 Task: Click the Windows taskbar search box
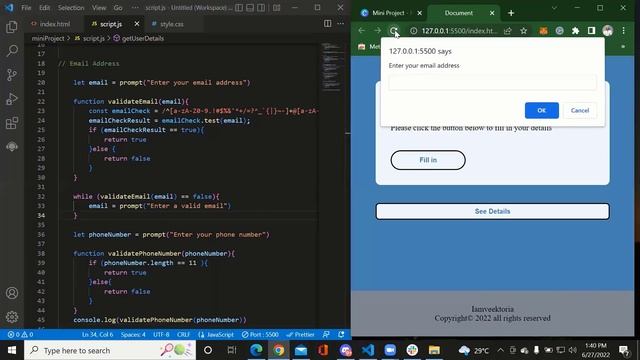110,350
